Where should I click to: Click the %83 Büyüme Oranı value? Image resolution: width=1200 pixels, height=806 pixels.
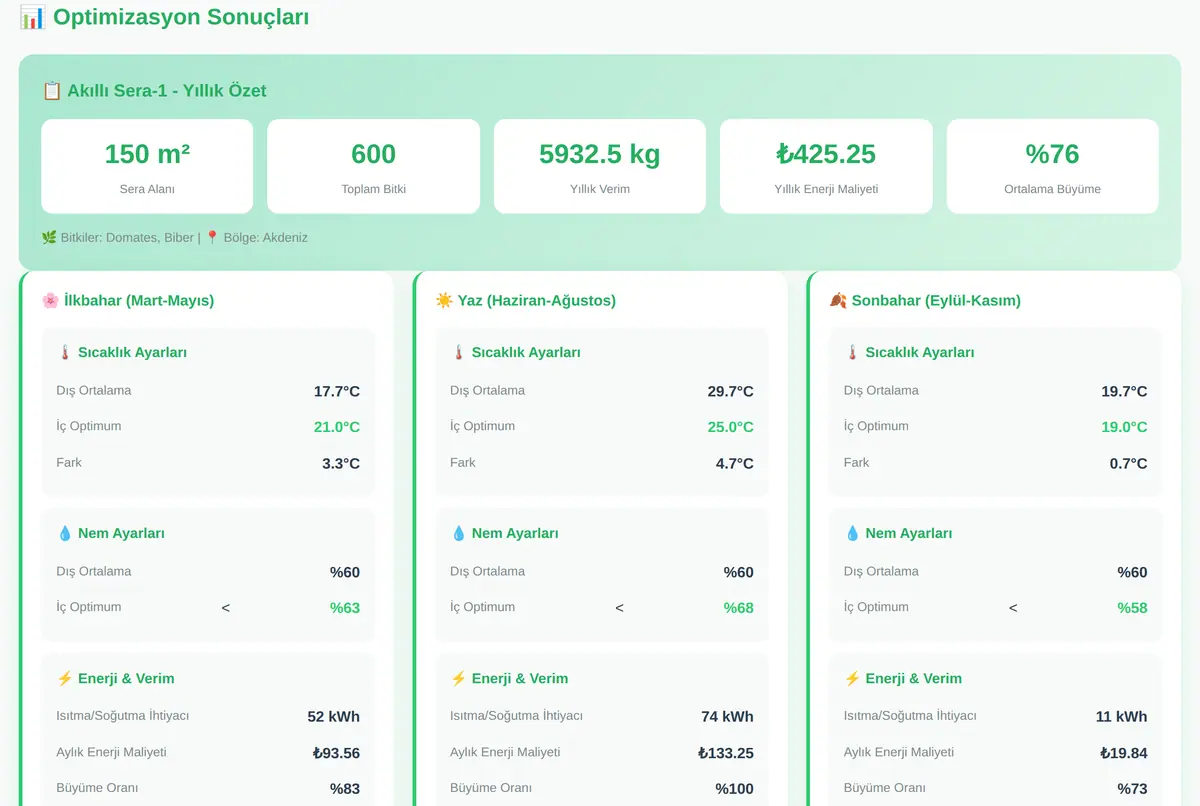(x=345, y=789)
